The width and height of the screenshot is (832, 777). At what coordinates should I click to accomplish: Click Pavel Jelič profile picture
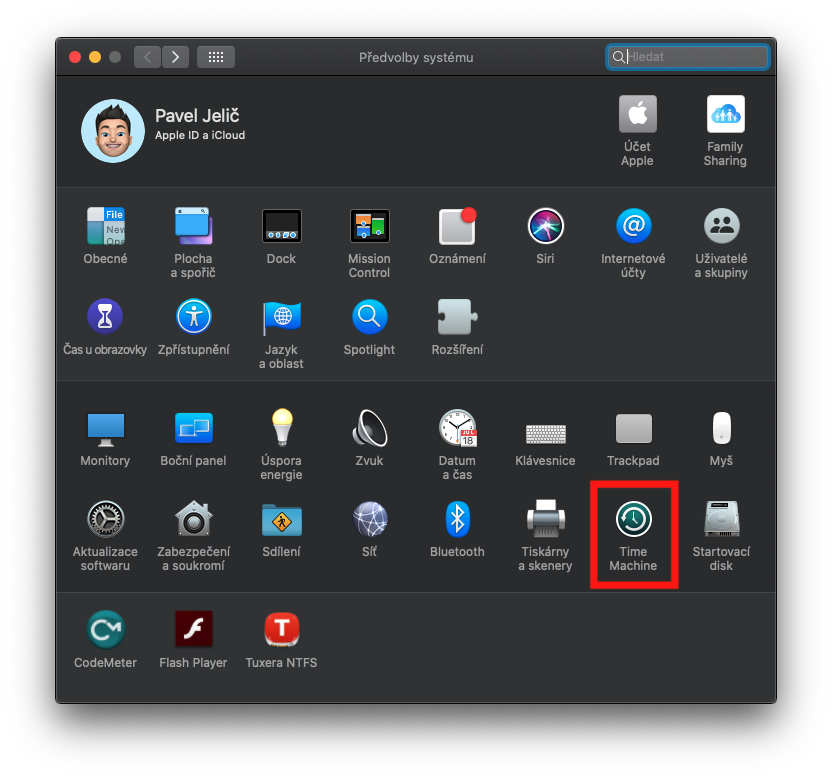click(112, 130)
